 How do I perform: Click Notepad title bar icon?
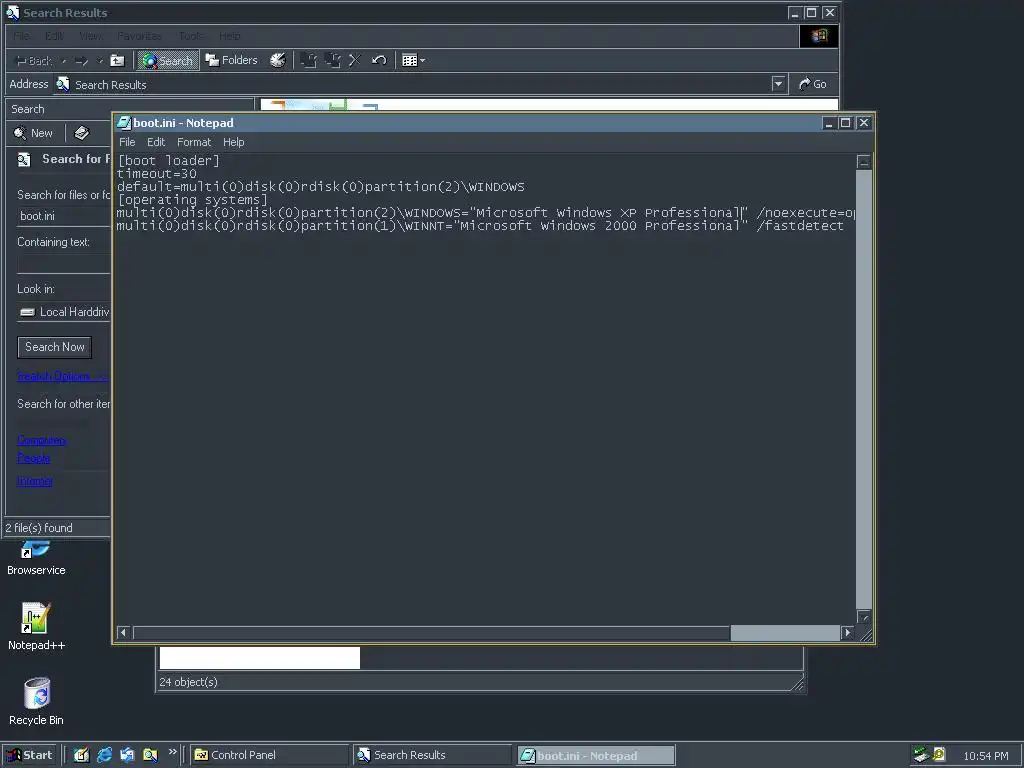[123, 123]
